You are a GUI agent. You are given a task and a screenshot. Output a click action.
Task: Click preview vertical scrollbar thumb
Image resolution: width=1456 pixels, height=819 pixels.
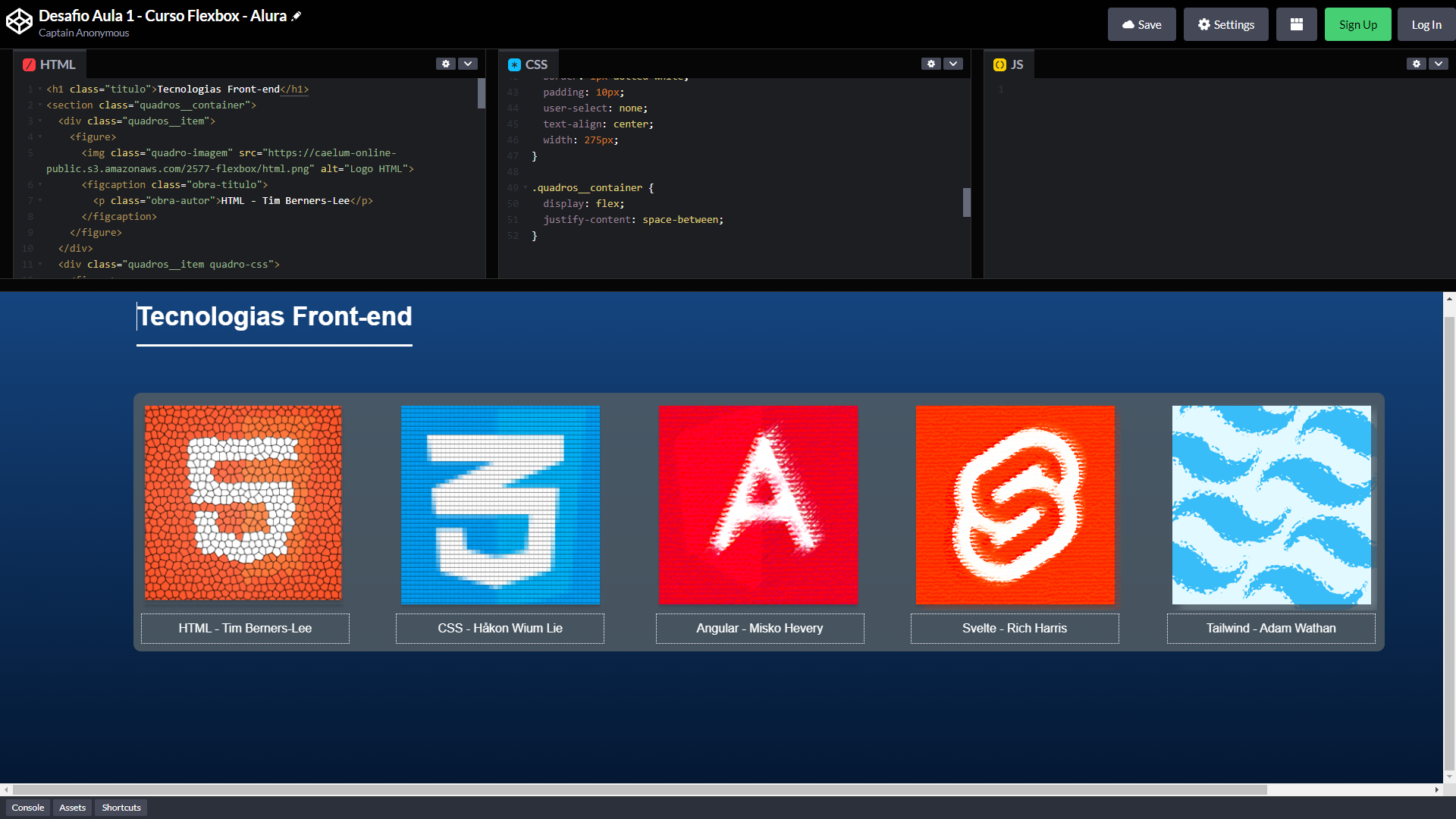tap(1449, 542)
